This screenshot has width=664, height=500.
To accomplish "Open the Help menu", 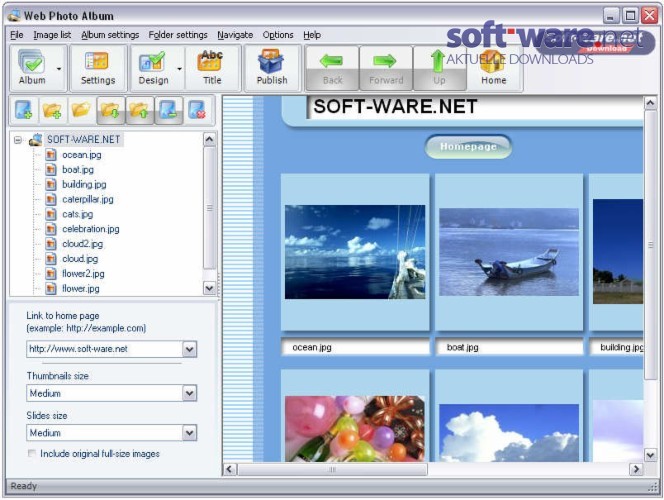I will [312, 35].
